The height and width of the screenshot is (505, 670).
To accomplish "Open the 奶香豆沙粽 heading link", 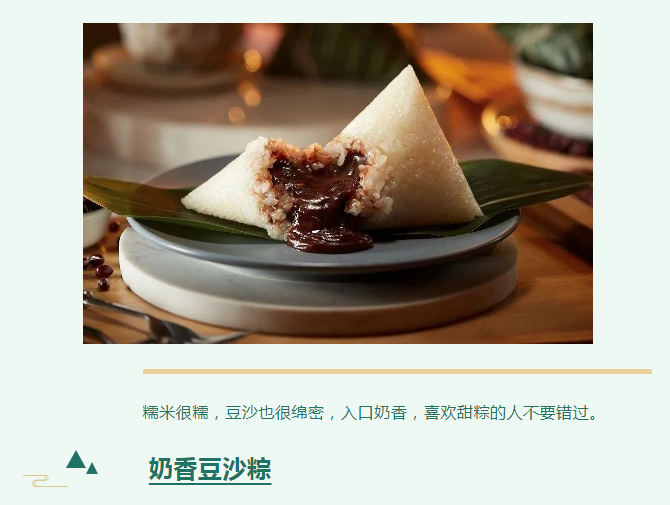I will tap(210, 469).
